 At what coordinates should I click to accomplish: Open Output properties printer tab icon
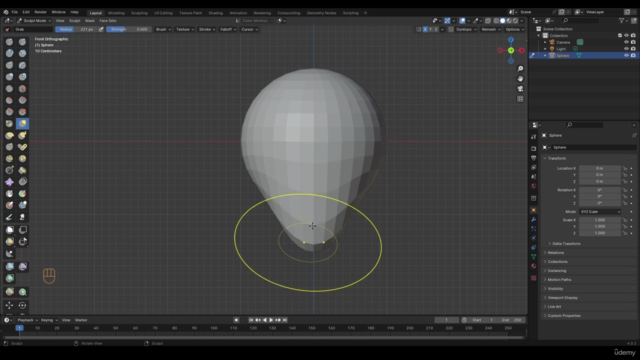tap(533, 158)
